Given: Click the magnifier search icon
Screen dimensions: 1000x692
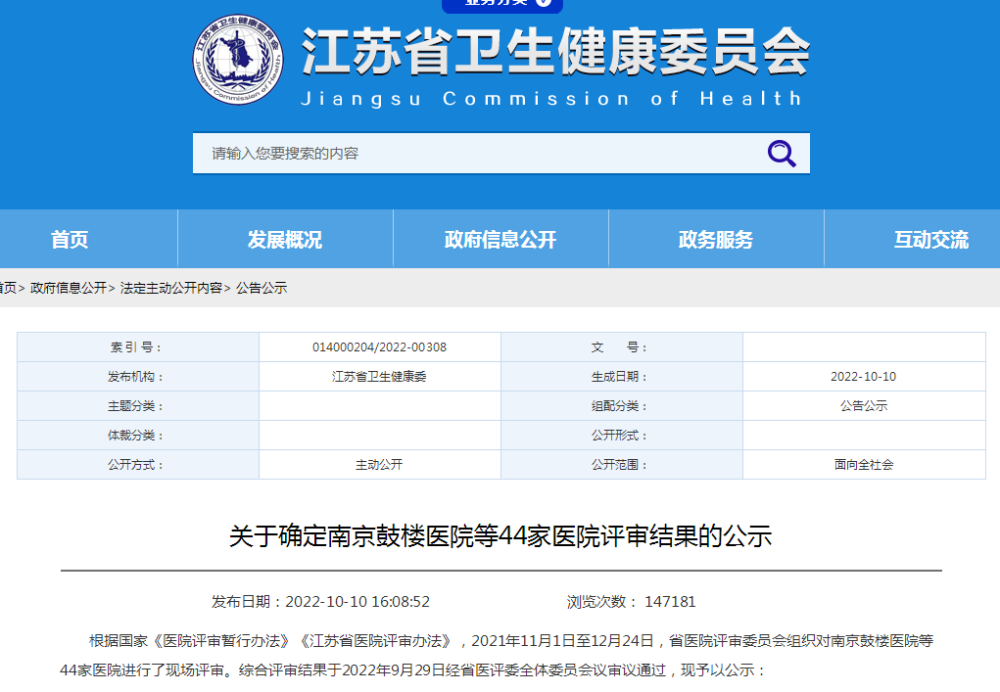Looking at the screenshot, I should tap(781, 153).
